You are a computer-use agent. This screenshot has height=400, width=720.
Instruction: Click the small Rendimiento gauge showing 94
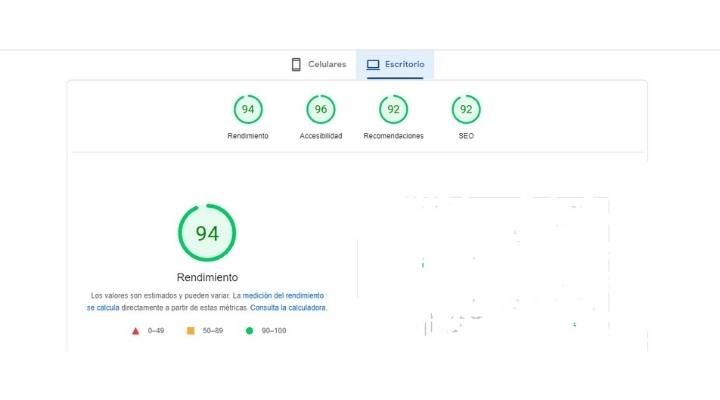tap(248, 109)
